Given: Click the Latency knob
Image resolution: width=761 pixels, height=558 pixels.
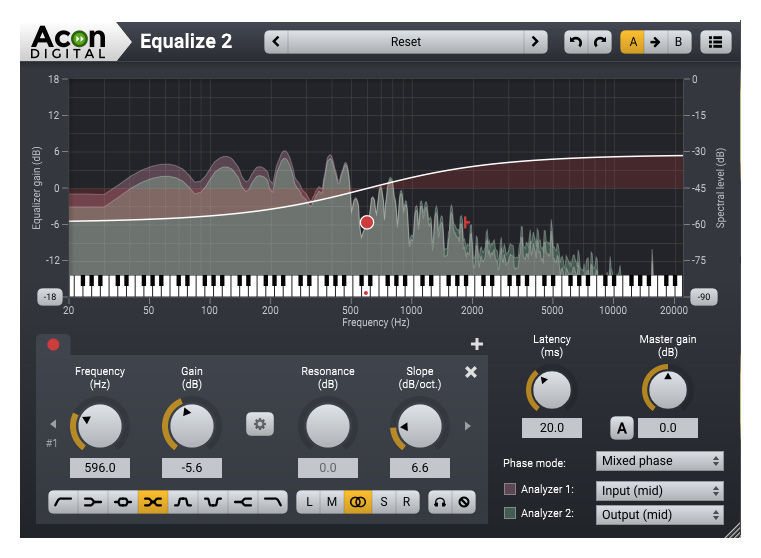Looking at the screenshot, I should coord(551,390).
